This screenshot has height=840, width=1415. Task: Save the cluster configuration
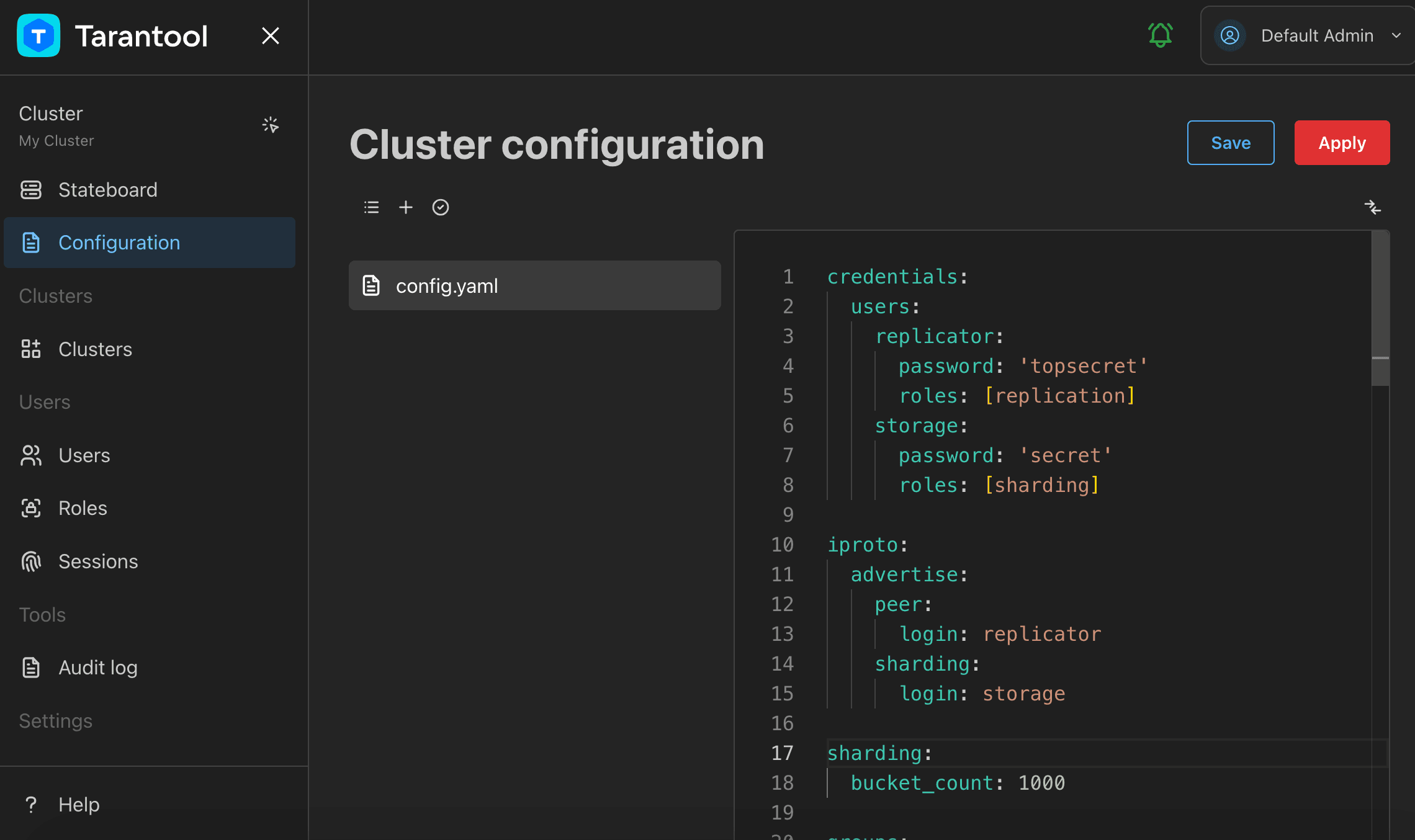(1231, 143)
